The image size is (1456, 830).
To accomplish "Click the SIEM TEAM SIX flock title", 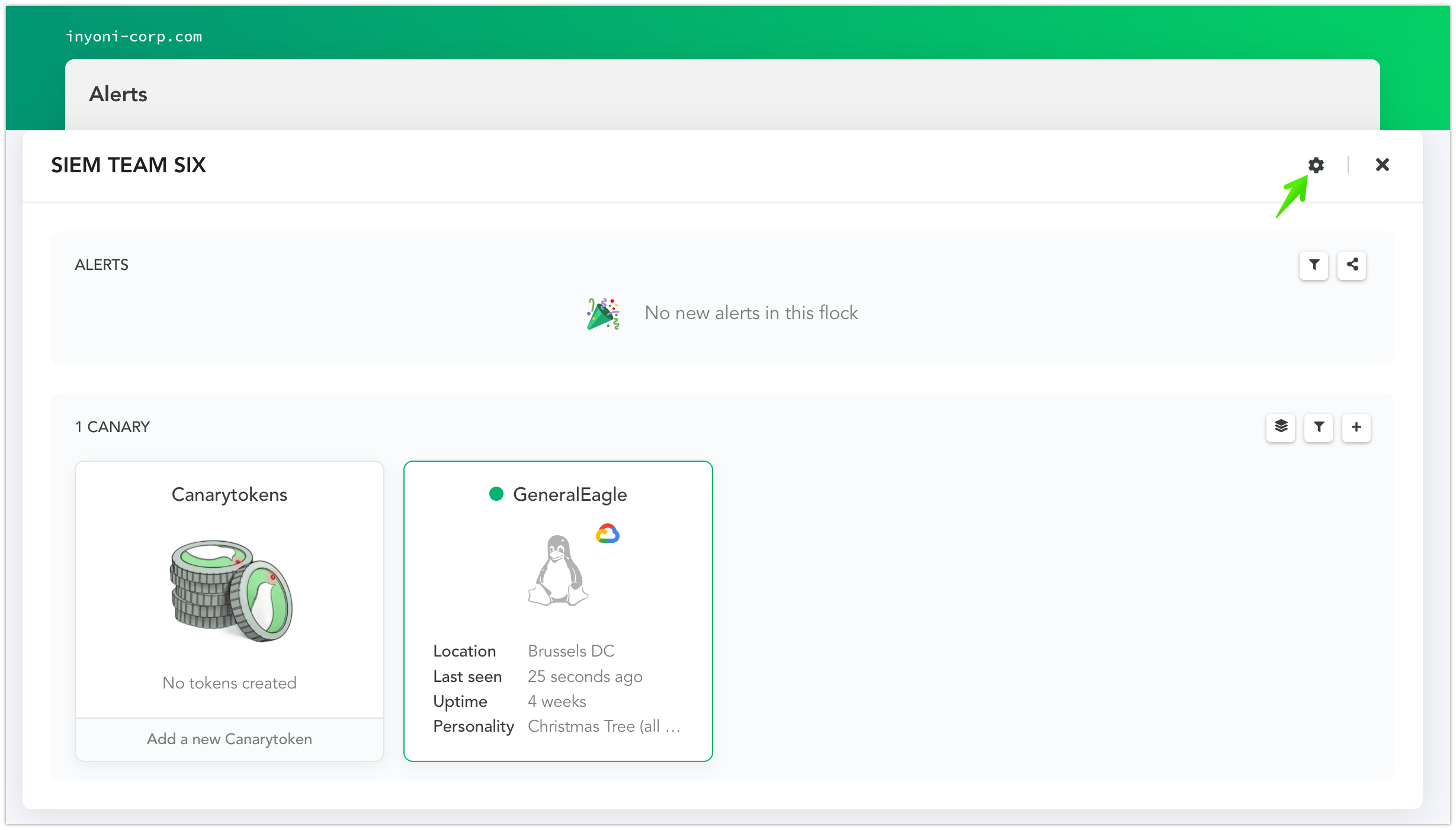I will pos(129,165).
